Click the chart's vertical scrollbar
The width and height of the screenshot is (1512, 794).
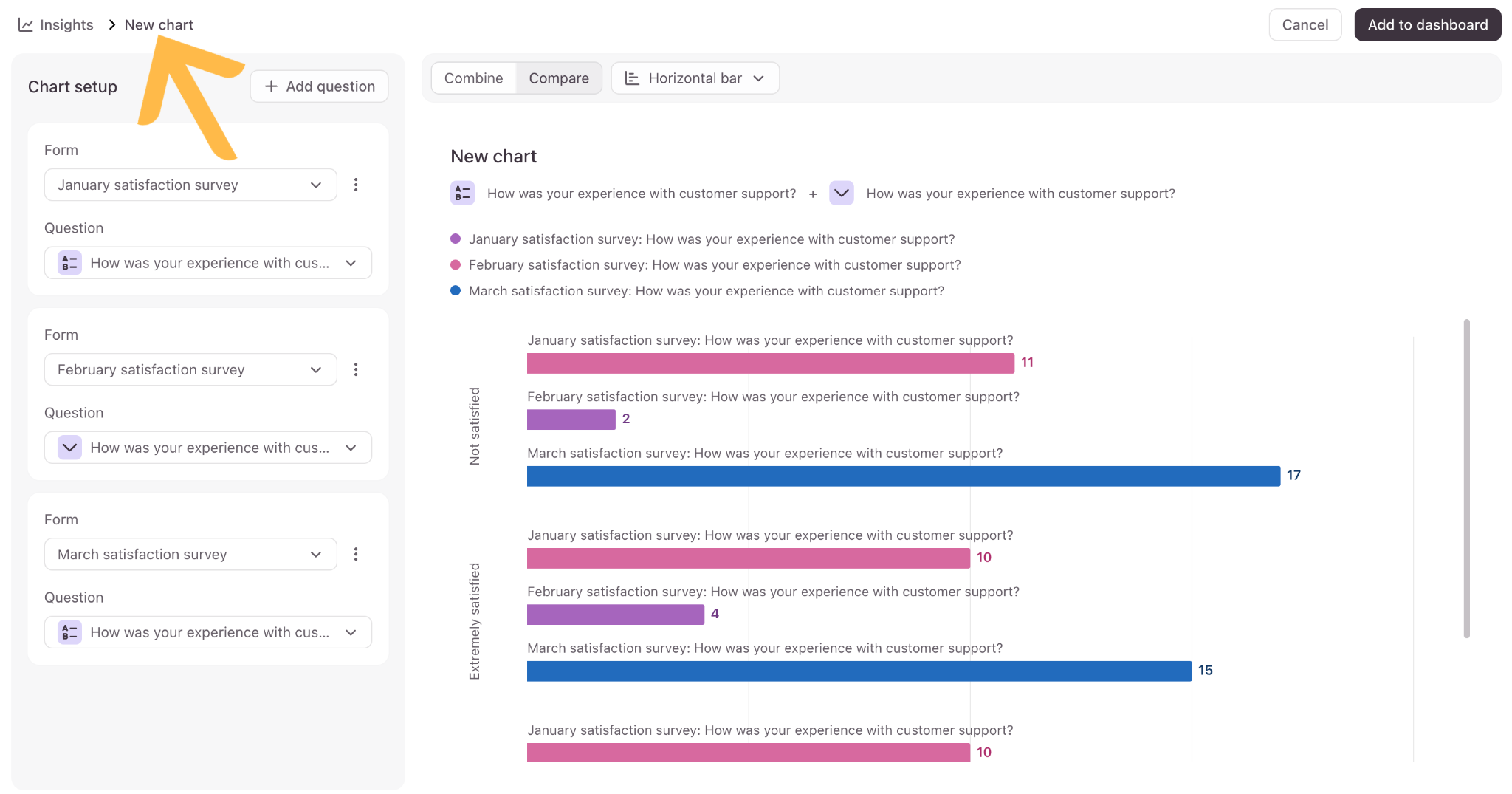coord(1467,479)
